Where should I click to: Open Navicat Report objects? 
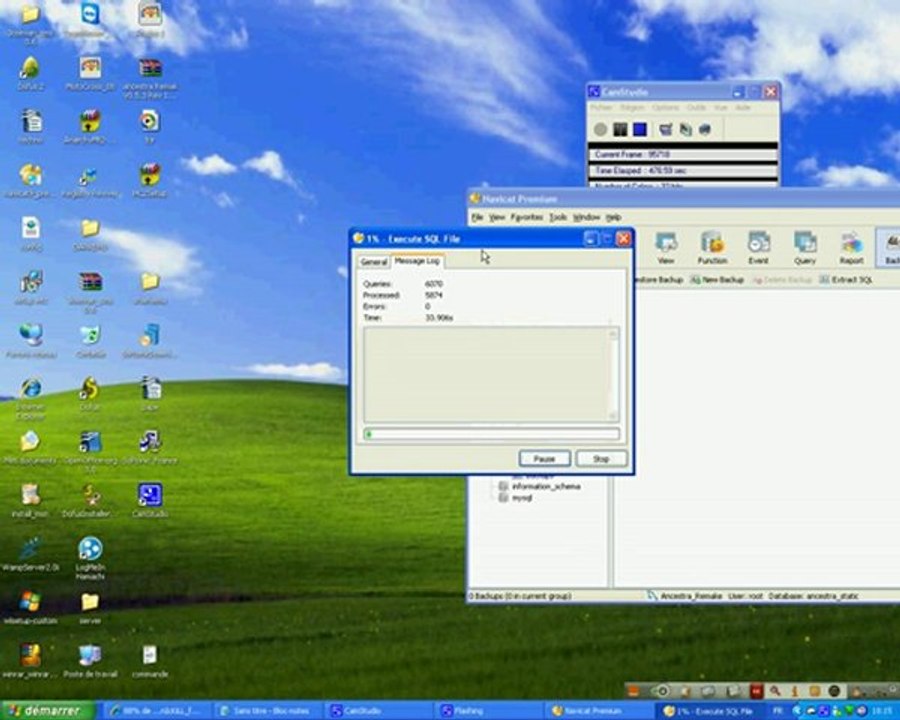[x=851, y=248]
